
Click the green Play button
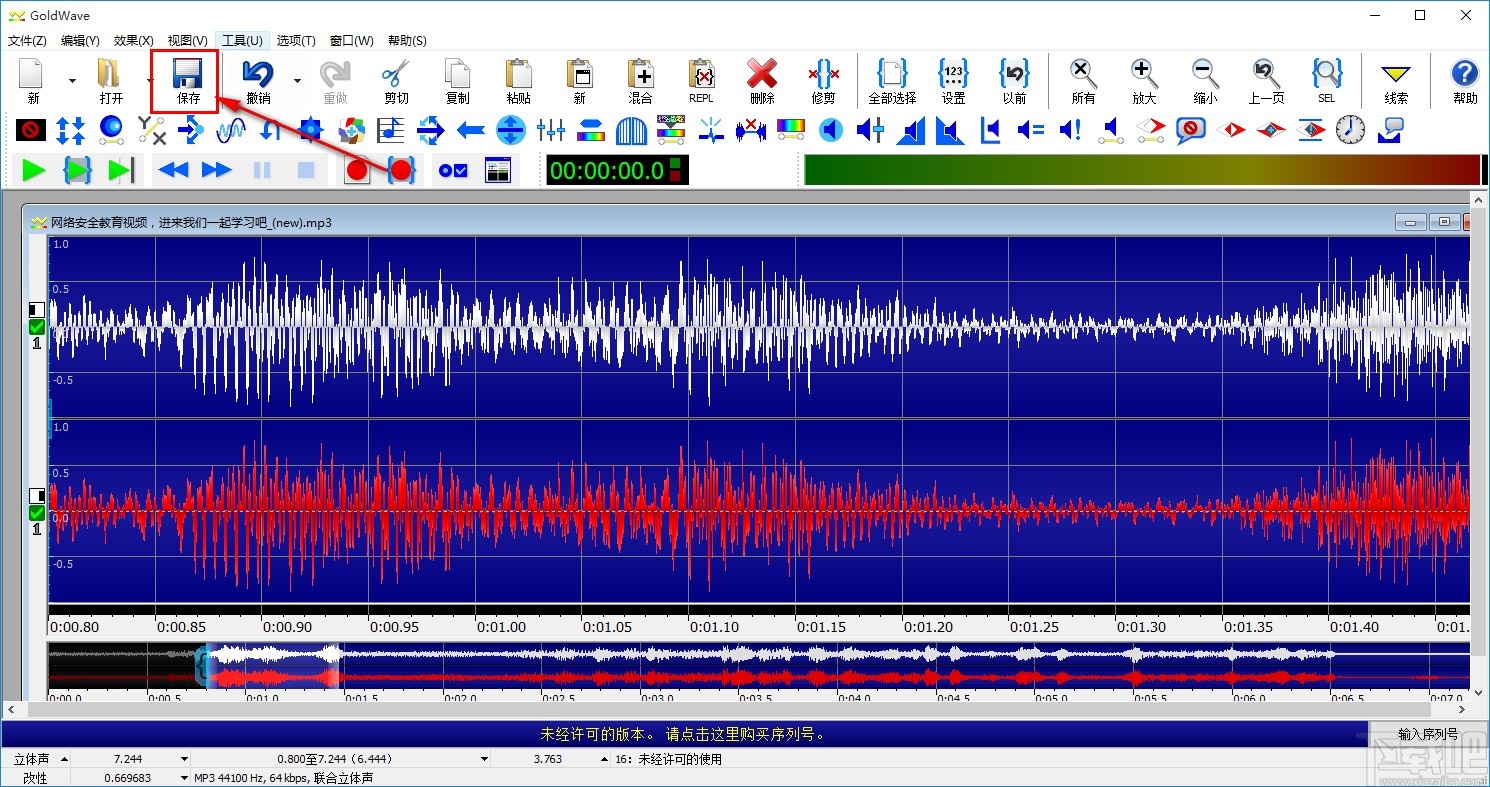[x=34, y=171]
